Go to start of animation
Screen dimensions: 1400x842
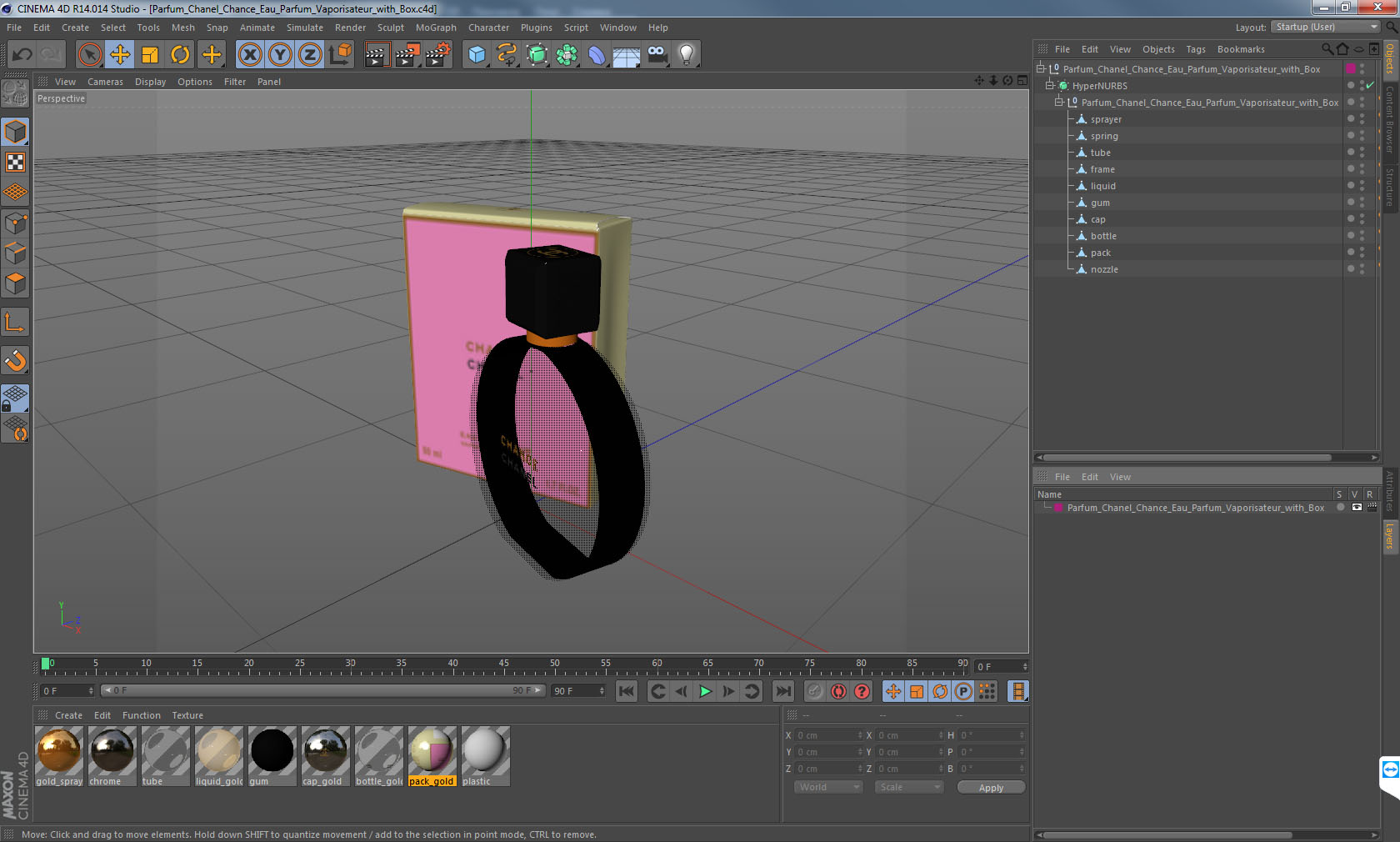coord(627,691)
